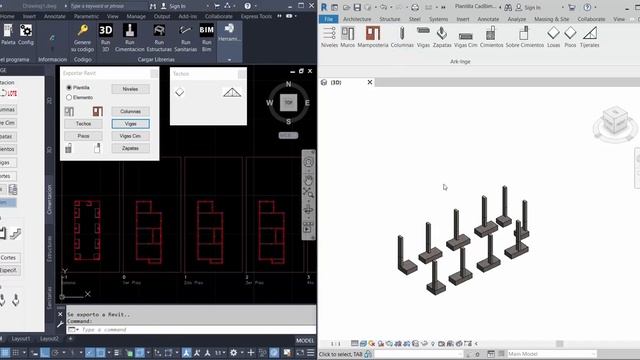Select the Elemento radio button
The height and width of the screenshot is (360, 640).
tap(69, 97)
